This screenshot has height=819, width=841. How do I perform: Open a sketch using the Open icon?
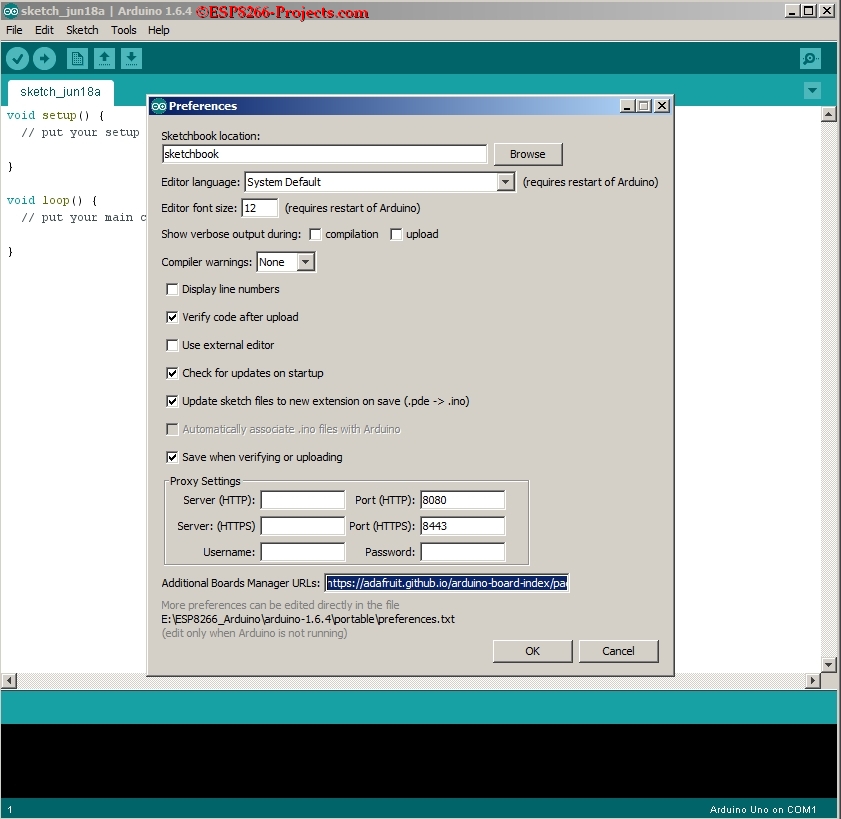coord(104,58)
